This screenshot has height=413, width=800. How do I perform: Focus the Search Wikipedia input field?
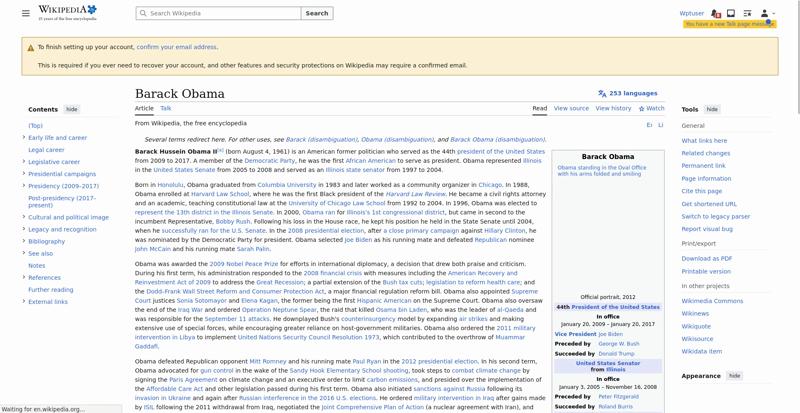point(218,13)
